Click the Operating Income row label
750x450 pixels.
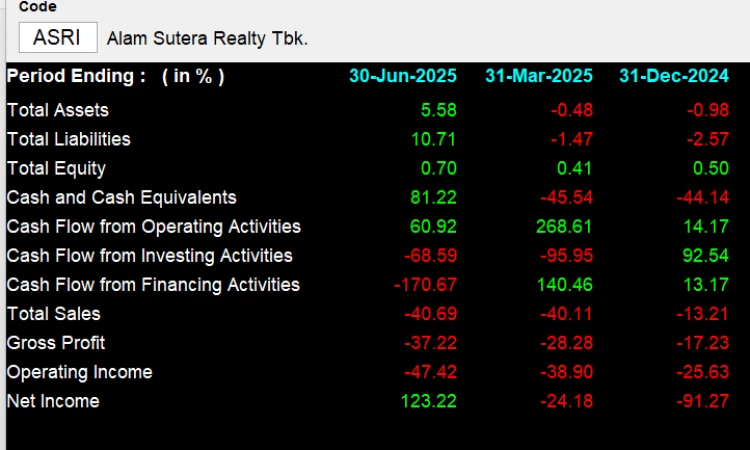(79, 372)
